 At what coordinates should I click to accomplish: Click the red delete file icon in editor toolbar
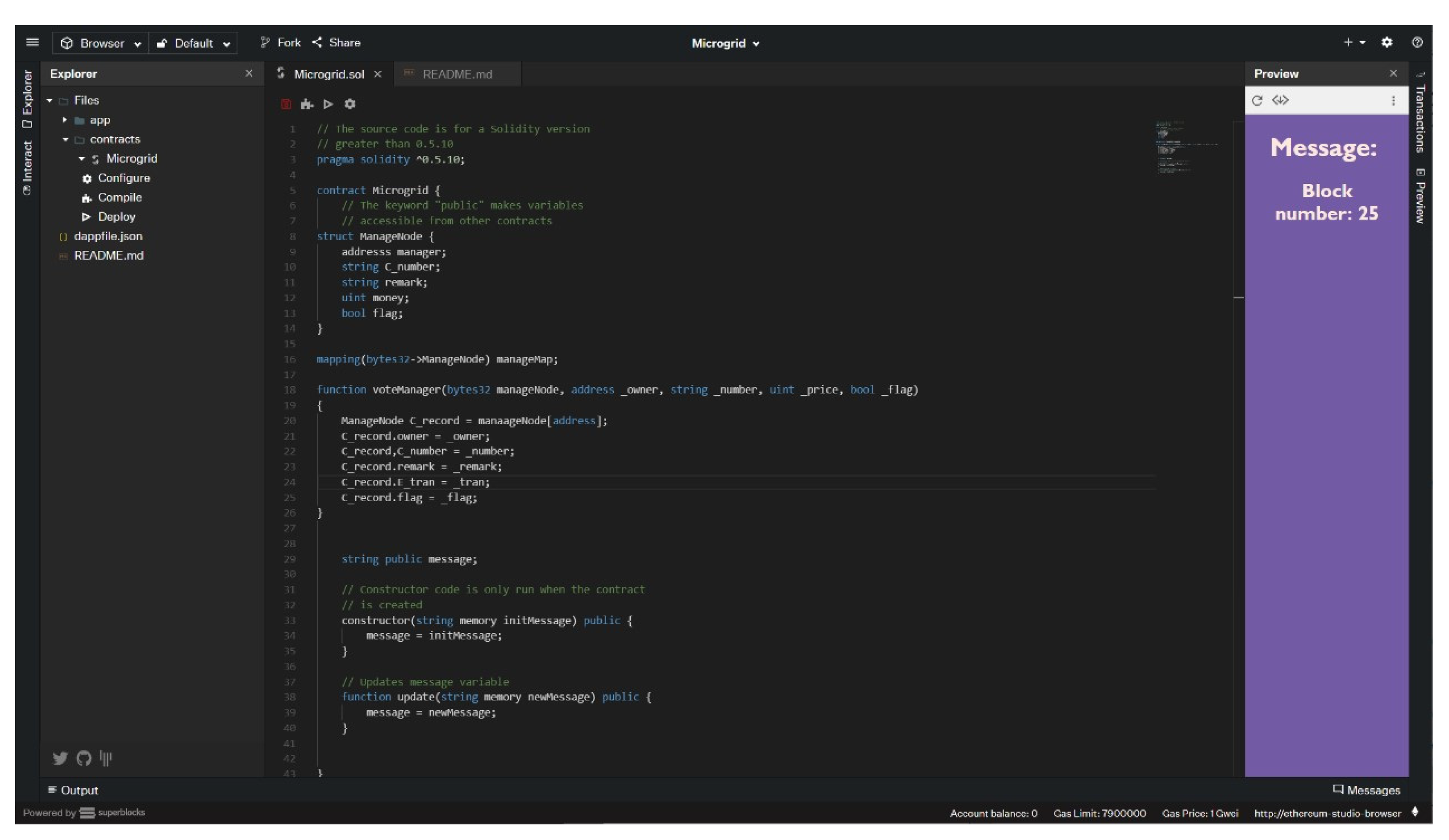[286, 104]
